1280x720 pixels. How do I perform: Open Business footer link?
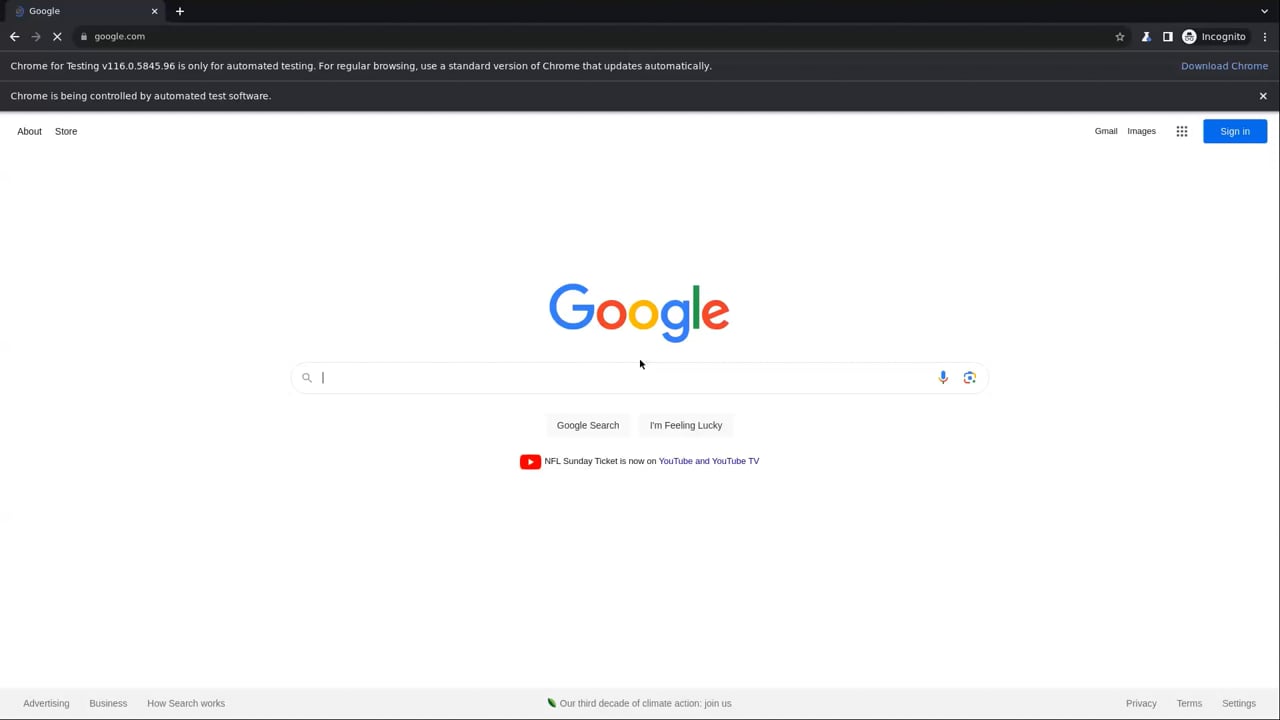click(108, 703)
